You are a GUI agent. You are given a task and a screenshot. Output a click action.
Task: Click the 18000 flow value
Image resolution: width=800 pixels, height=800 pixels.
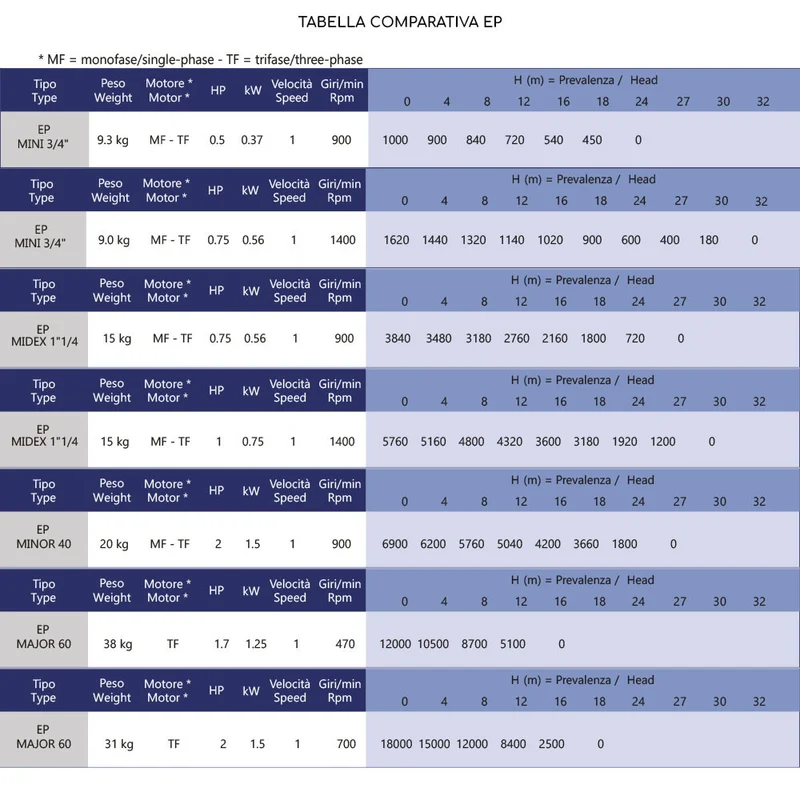tap(396, 744)
